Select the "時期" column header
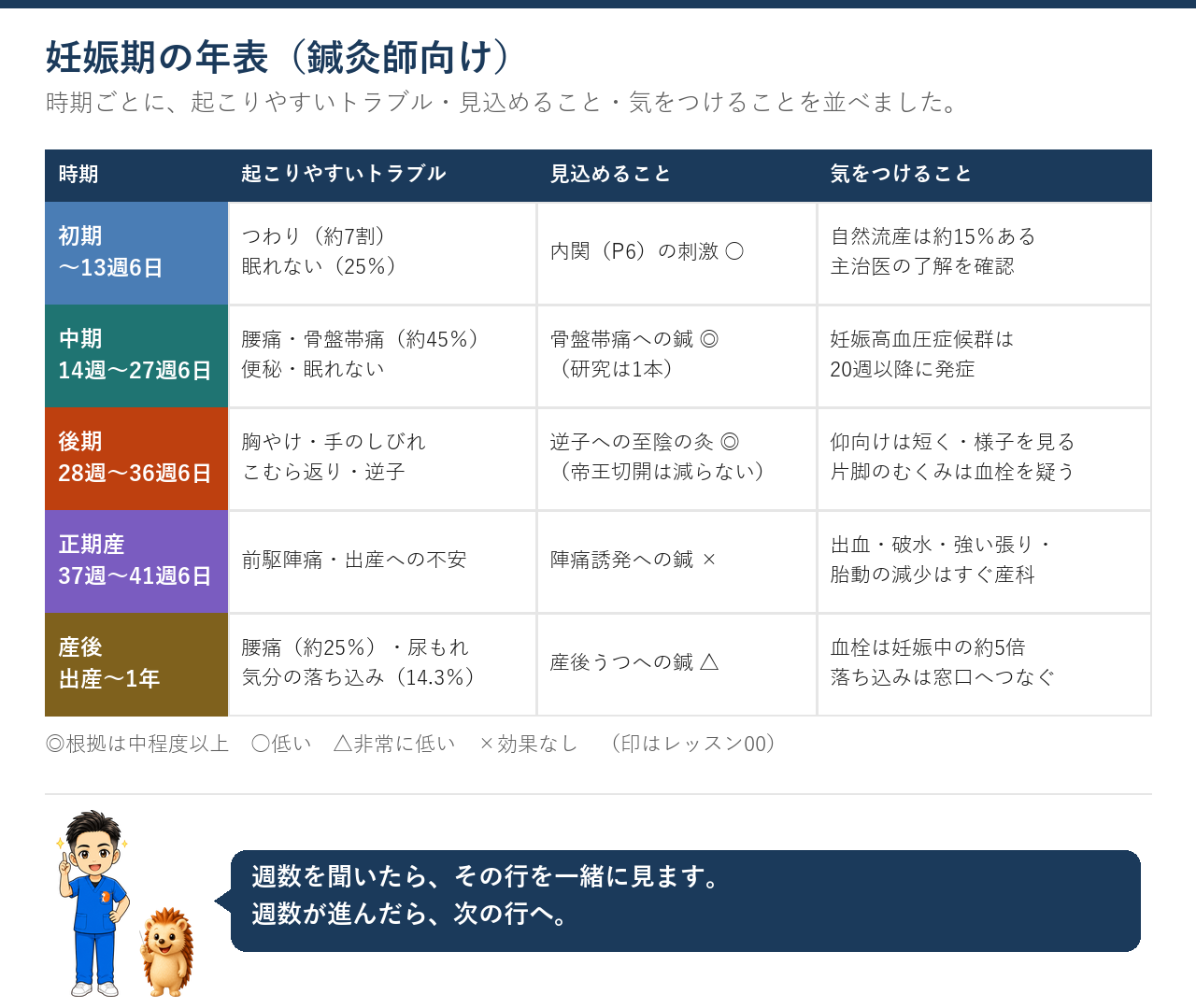 click(x=136, y=175)
